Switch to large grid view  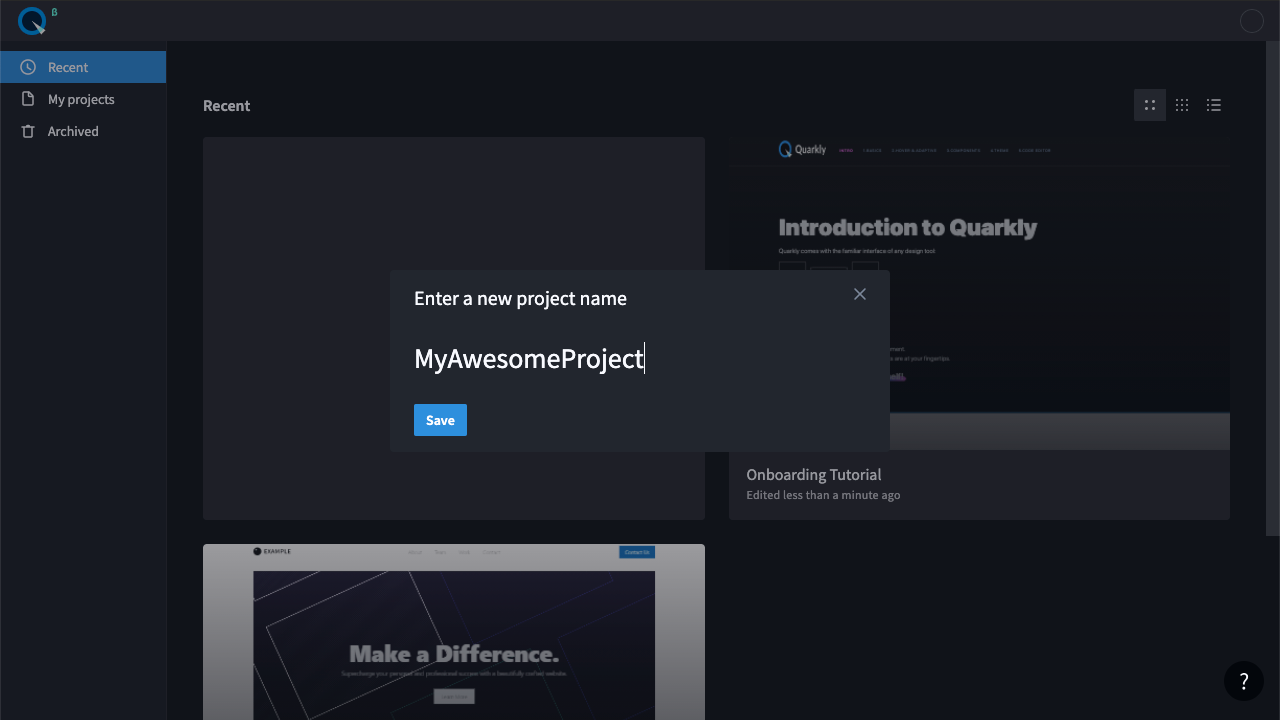(x=1150, y=105)
